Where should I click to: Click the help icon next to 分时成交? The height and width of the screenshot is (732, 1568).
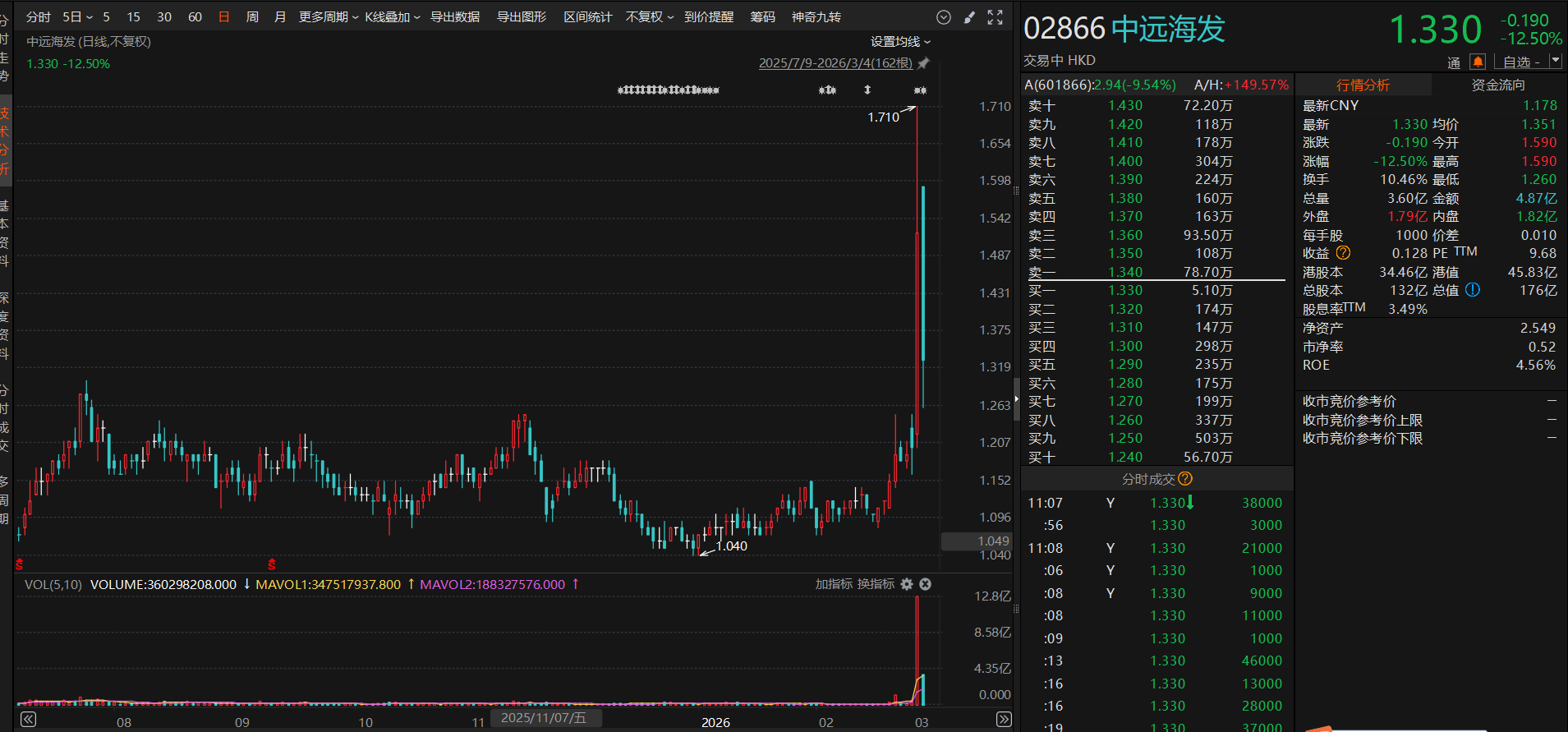tap(1184, 479)
